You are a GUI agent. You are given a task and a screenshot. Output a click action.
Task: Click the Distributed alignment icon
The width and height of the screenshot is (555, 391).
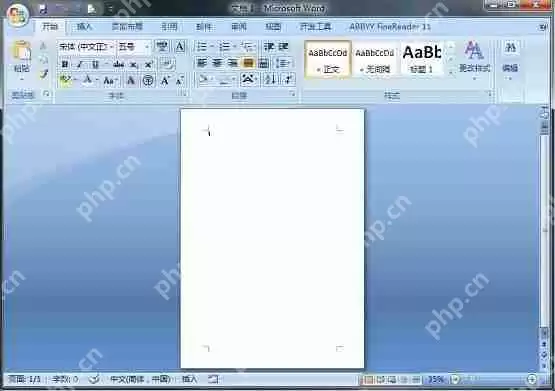click(x=264, y=63)
